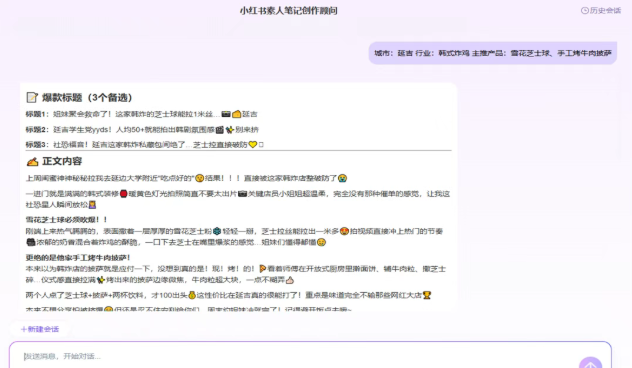The image size is (632, 368).
Task: Select the 标题2 line about 延吉学生党
Action: [x=142, y=130]
